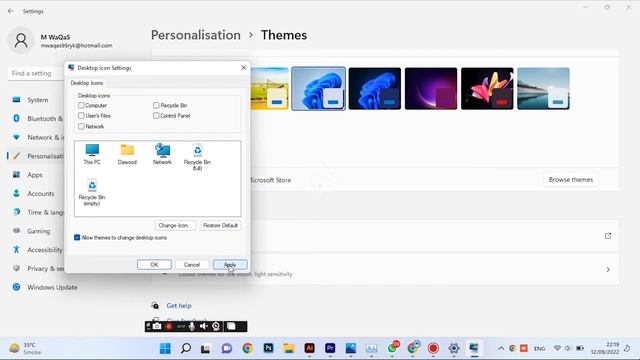Click the System sidebar icon
The width and height of the screenshot is (640, 360).
pos(16,100)
